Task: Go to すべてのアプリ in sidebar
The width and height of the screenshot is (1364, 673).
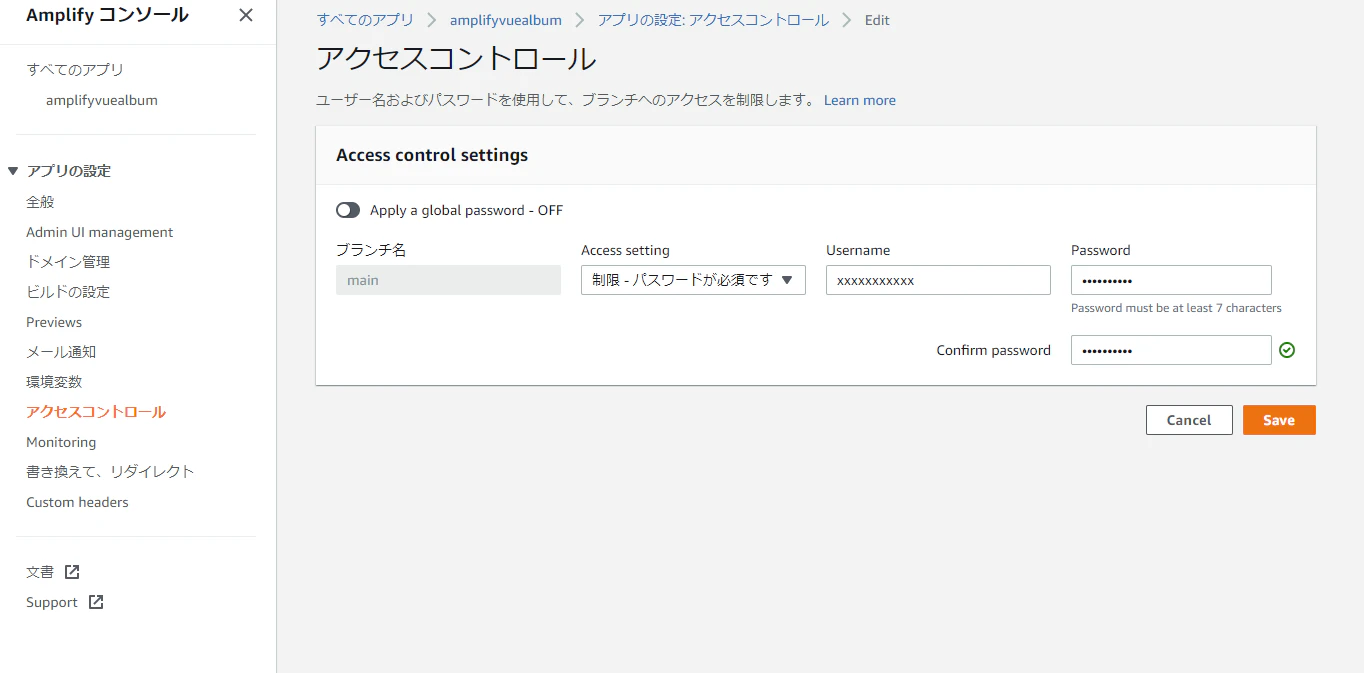Action: (75, 70)
